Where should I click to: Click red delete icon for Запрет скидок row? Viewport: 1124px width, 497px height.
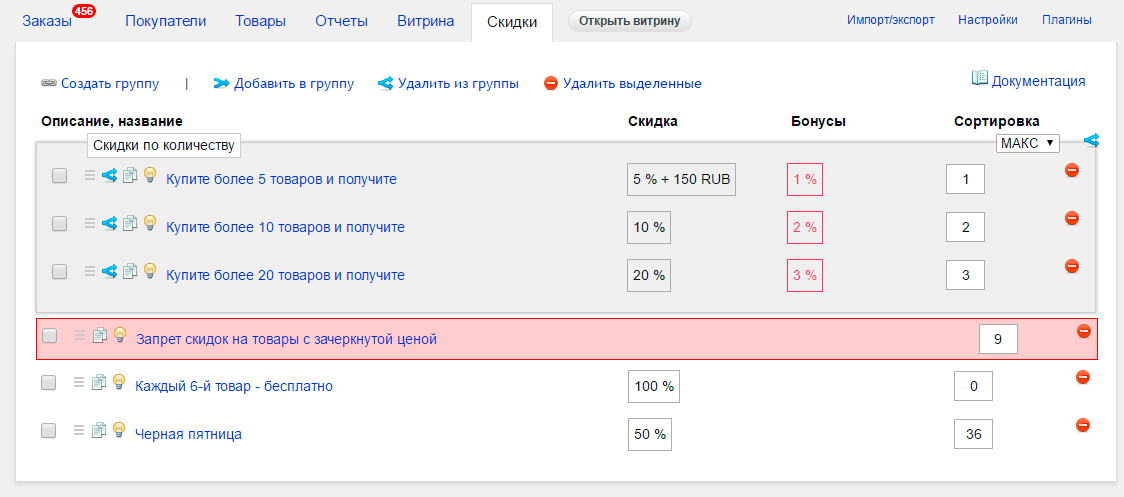pos(1083,331)
